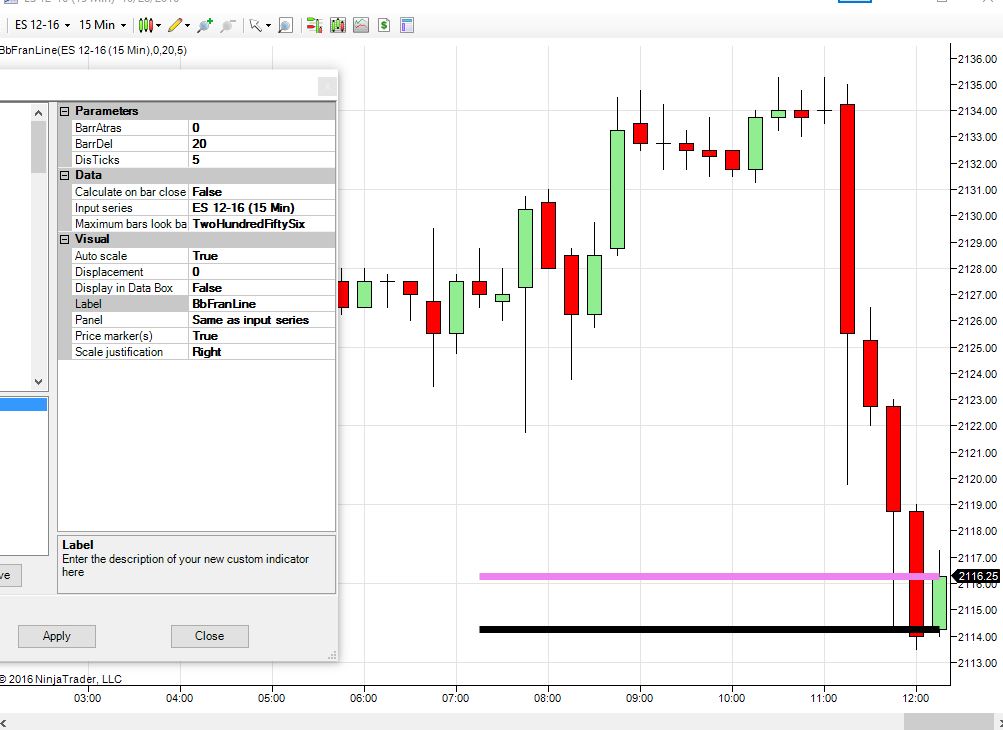Edit the Label value BbFranLine

262,304
